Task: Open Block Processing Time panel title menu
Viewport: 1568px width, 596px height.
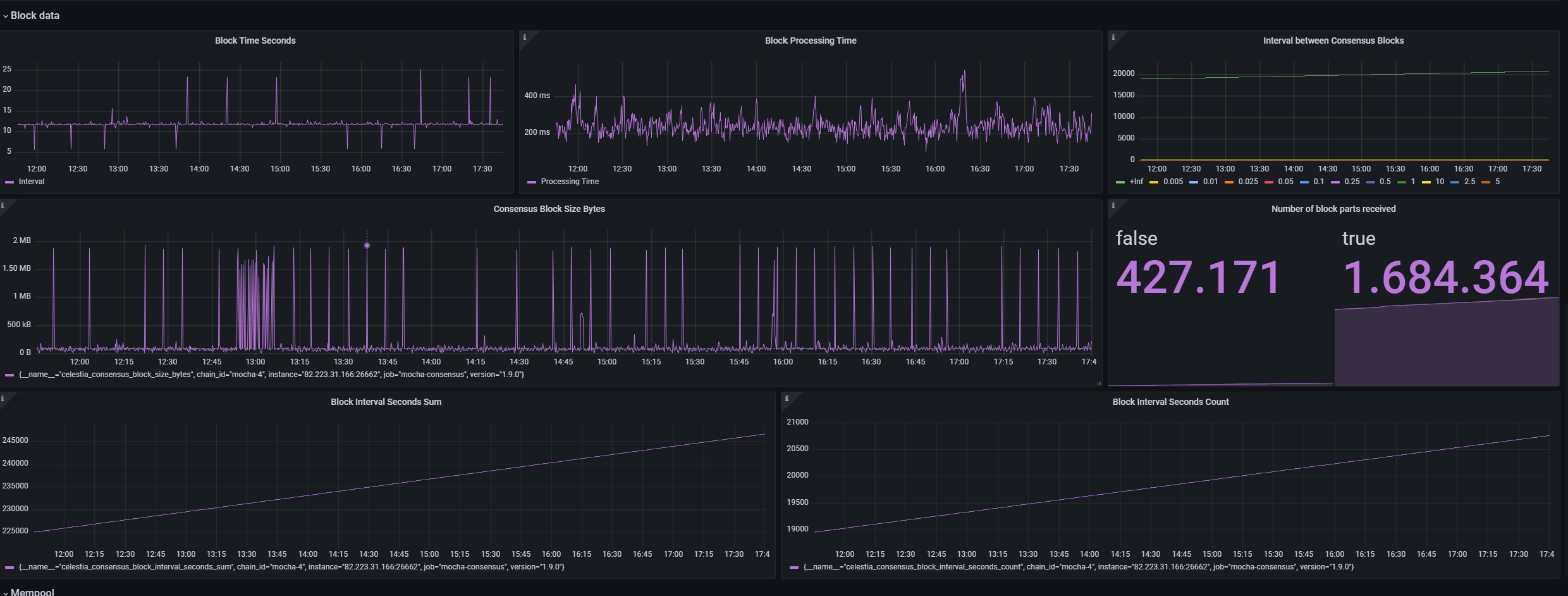Action: pos(811,40)
